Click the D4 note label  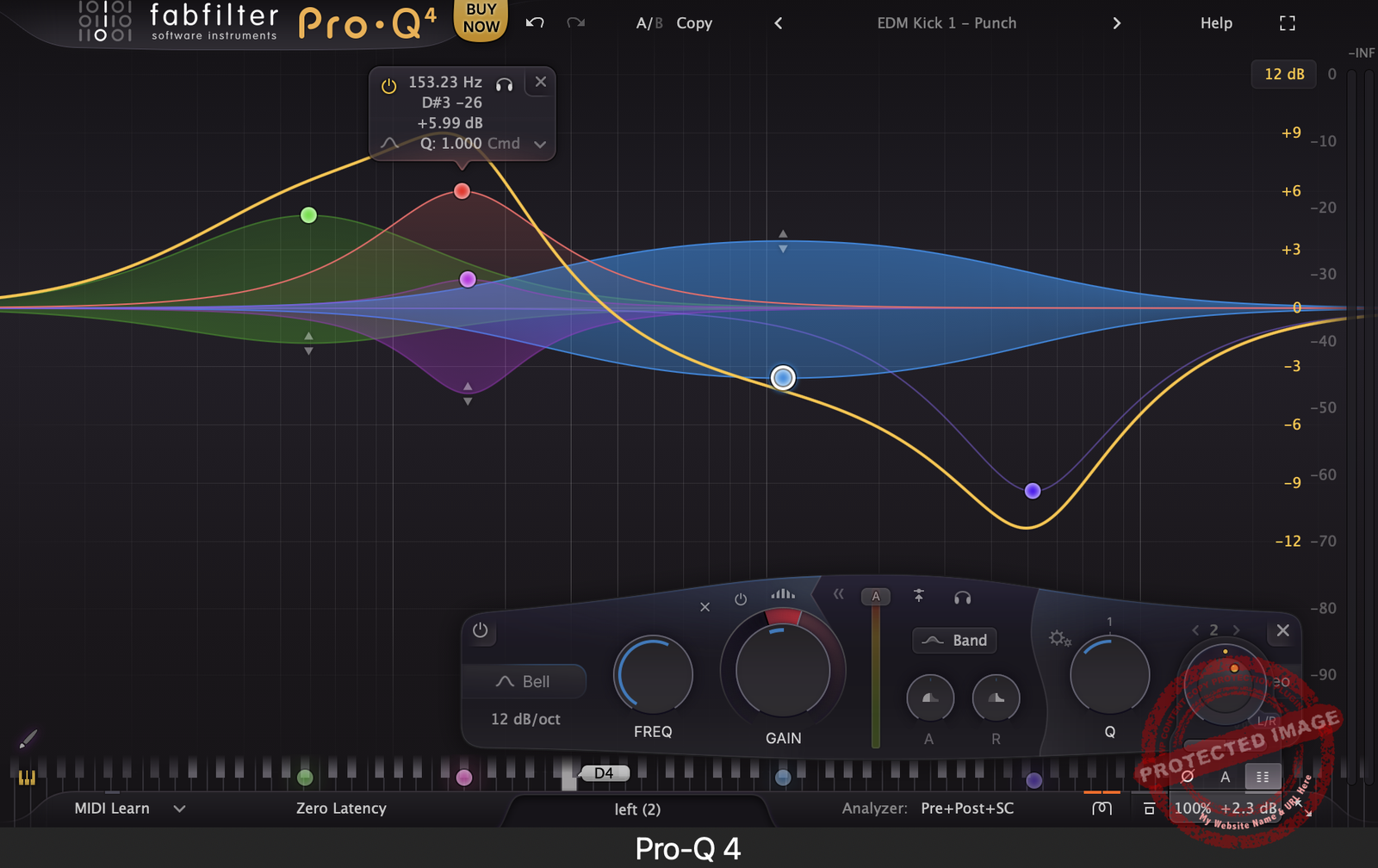604,773
